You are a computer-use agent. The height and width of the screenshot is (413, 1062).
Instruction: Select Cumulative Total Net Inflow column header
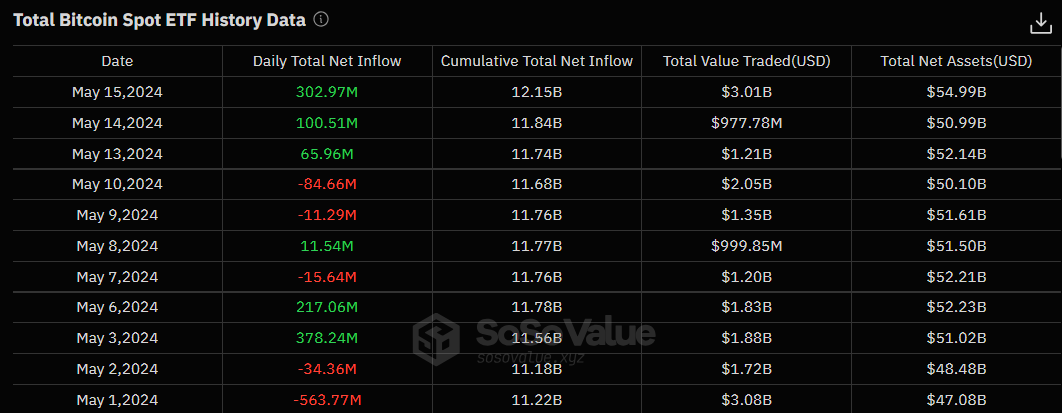click(x=537, y=61)
